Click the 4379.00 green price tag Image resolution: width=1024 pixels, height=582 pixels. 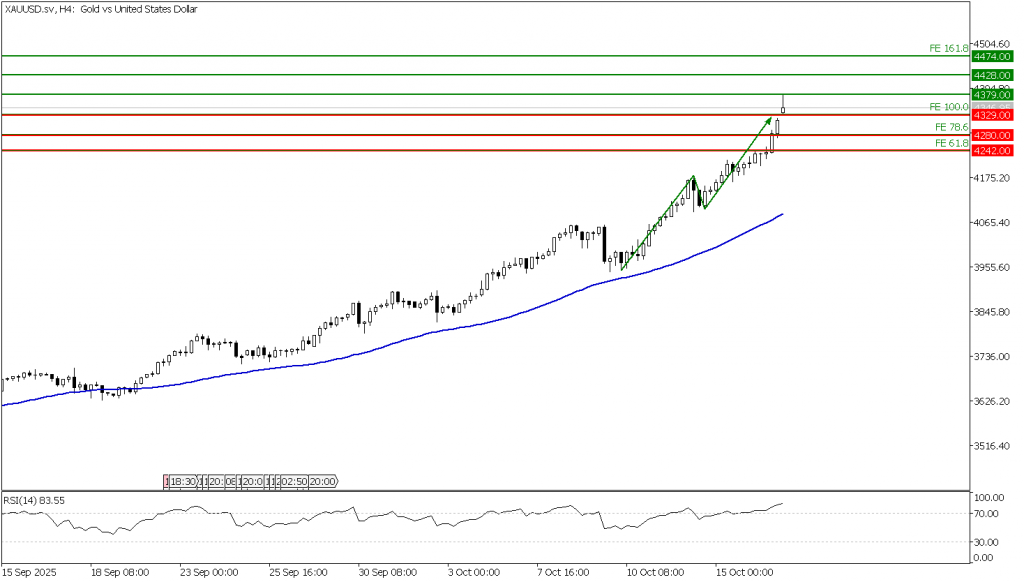pos(992,95)
